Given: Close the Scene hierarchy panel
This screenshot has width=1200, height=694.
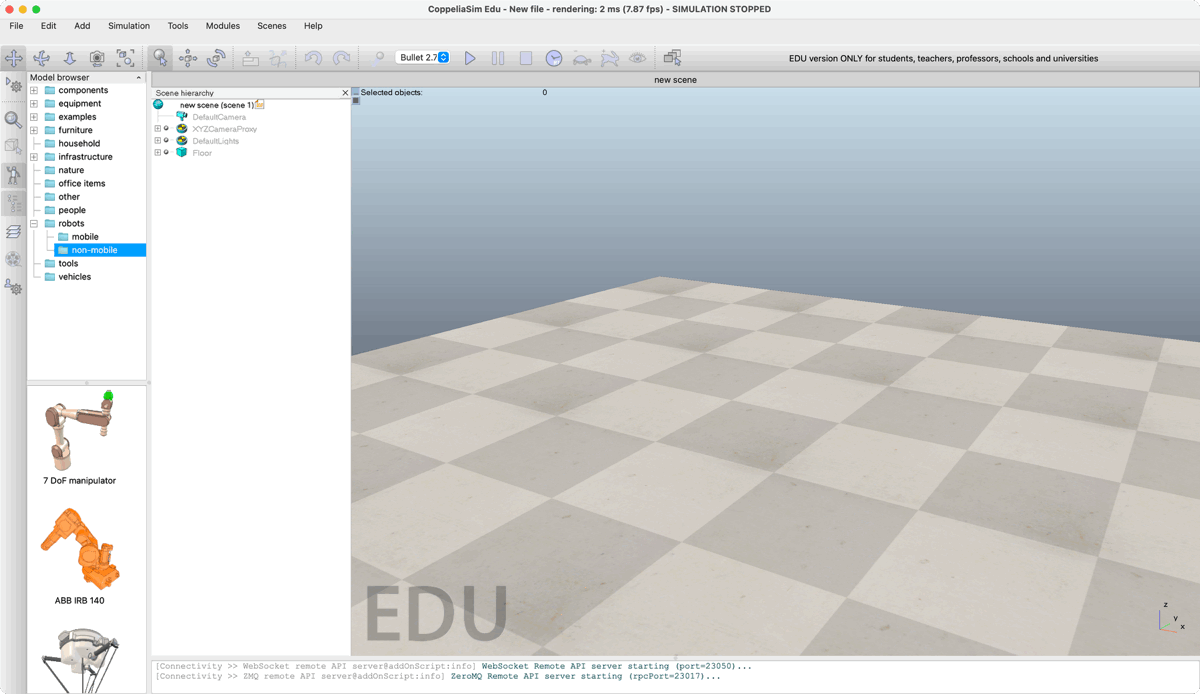Looking at the screenshot, I should click(346, 93).
